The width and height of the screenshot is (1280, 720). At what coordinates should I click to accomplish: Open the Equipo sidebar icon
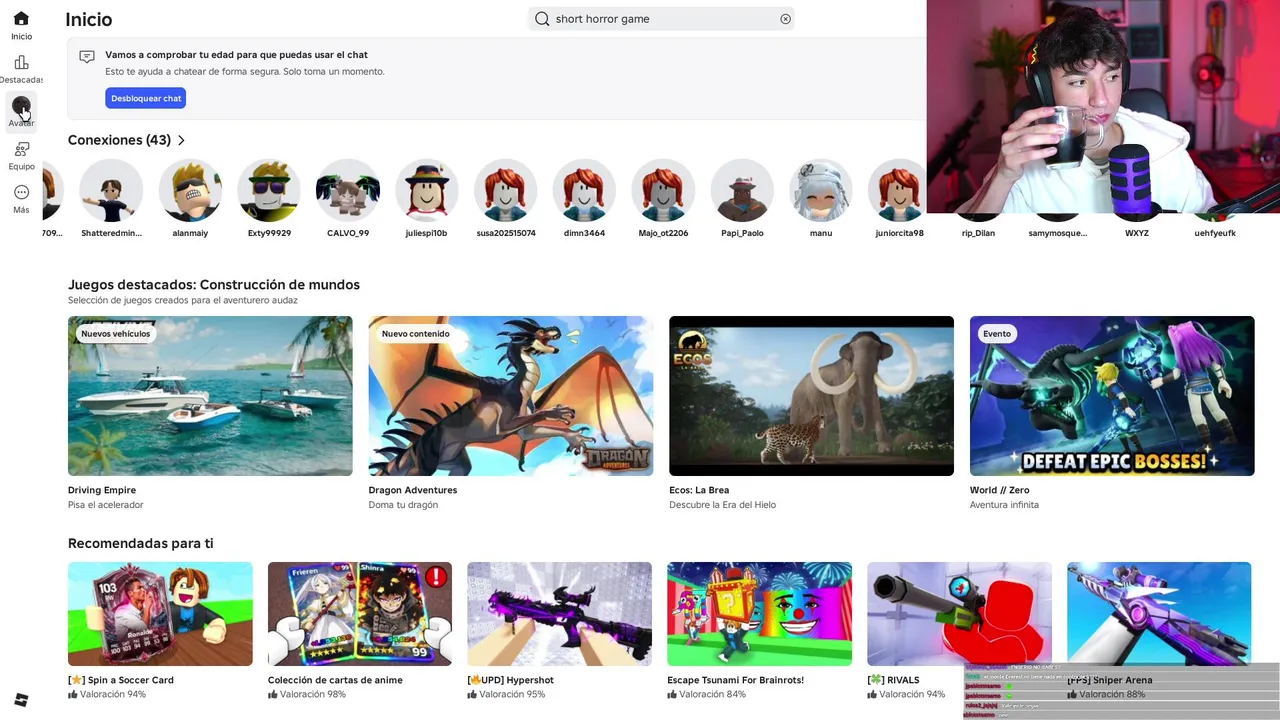point(21,149)
